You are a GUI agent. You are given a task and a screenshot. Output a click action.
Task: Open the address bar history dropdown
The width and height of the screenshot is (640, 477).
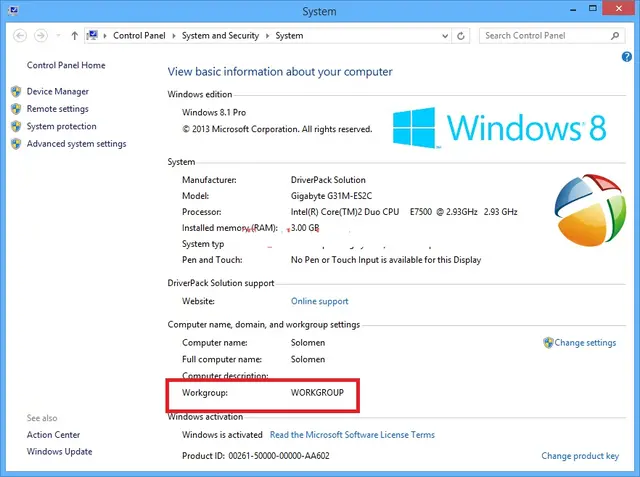pyautogui.click(x=445, y=36)
